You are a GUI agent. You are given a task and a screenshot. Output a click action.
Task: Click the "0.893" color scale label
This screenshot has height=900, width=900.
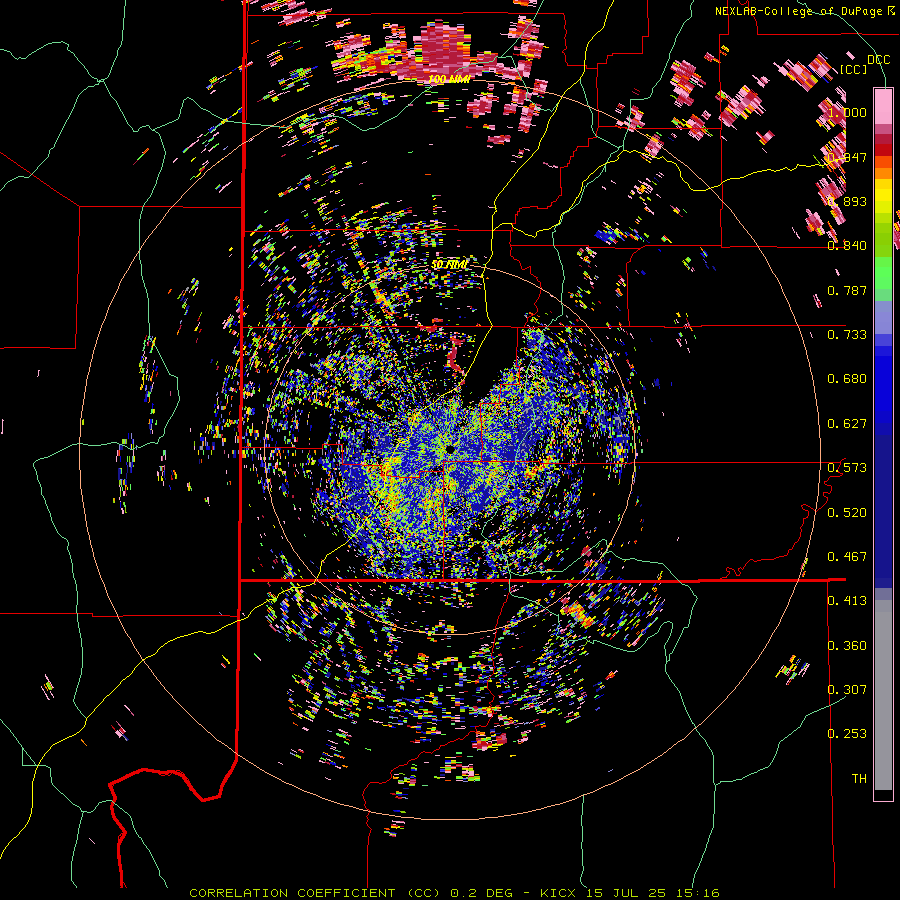point(847,201)
